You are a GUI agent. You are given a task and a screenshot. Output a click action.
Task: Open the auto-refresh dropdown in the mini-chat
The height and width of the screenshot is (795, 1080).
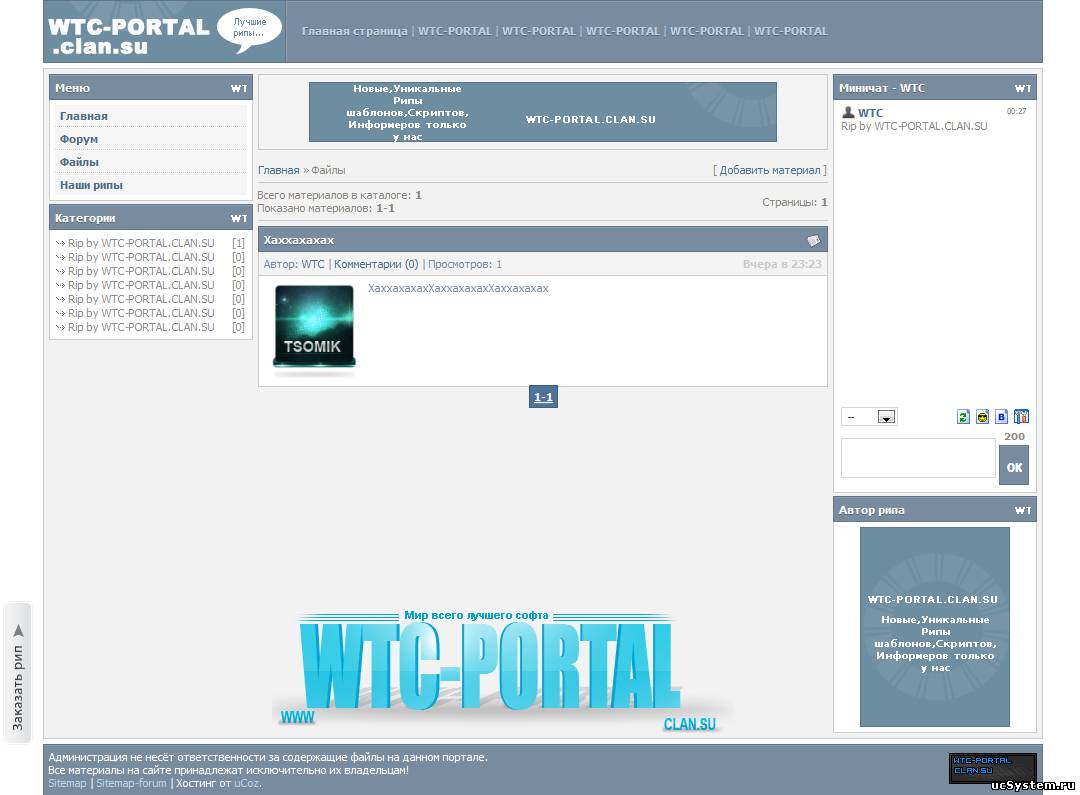coord(869,417)
